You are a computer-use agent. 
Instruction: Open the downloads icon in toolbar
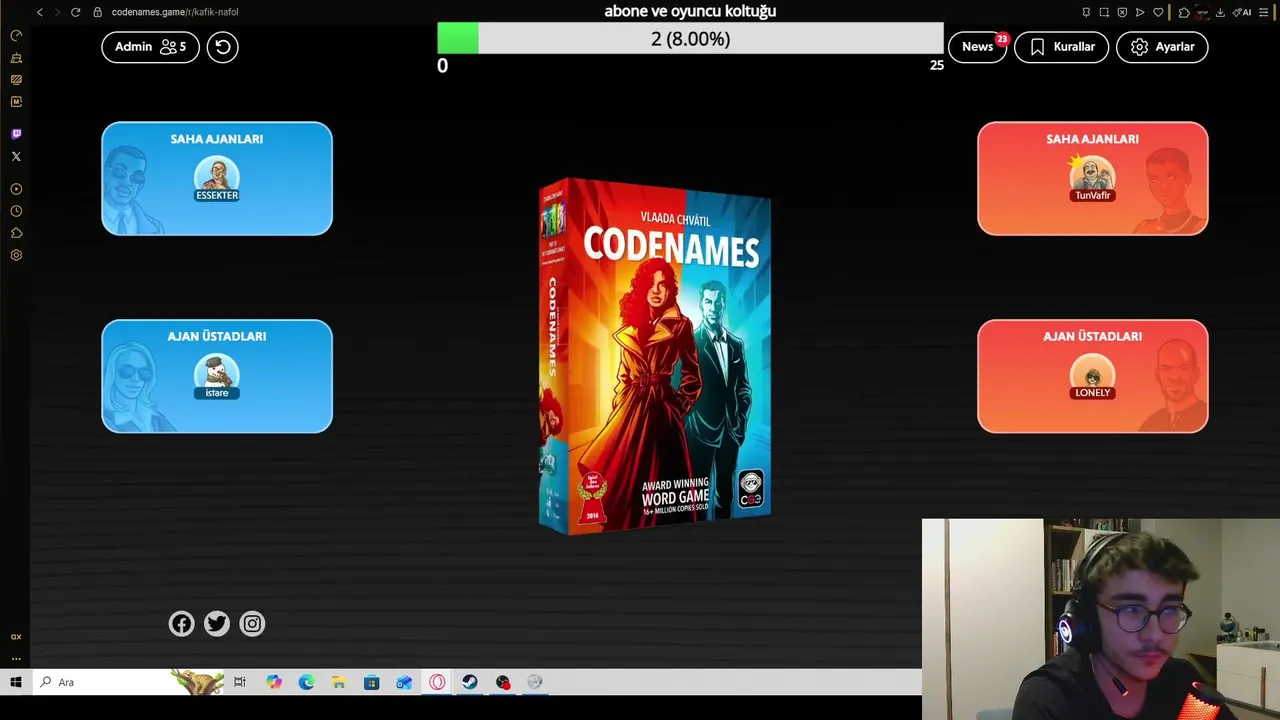coord(1220,12)
